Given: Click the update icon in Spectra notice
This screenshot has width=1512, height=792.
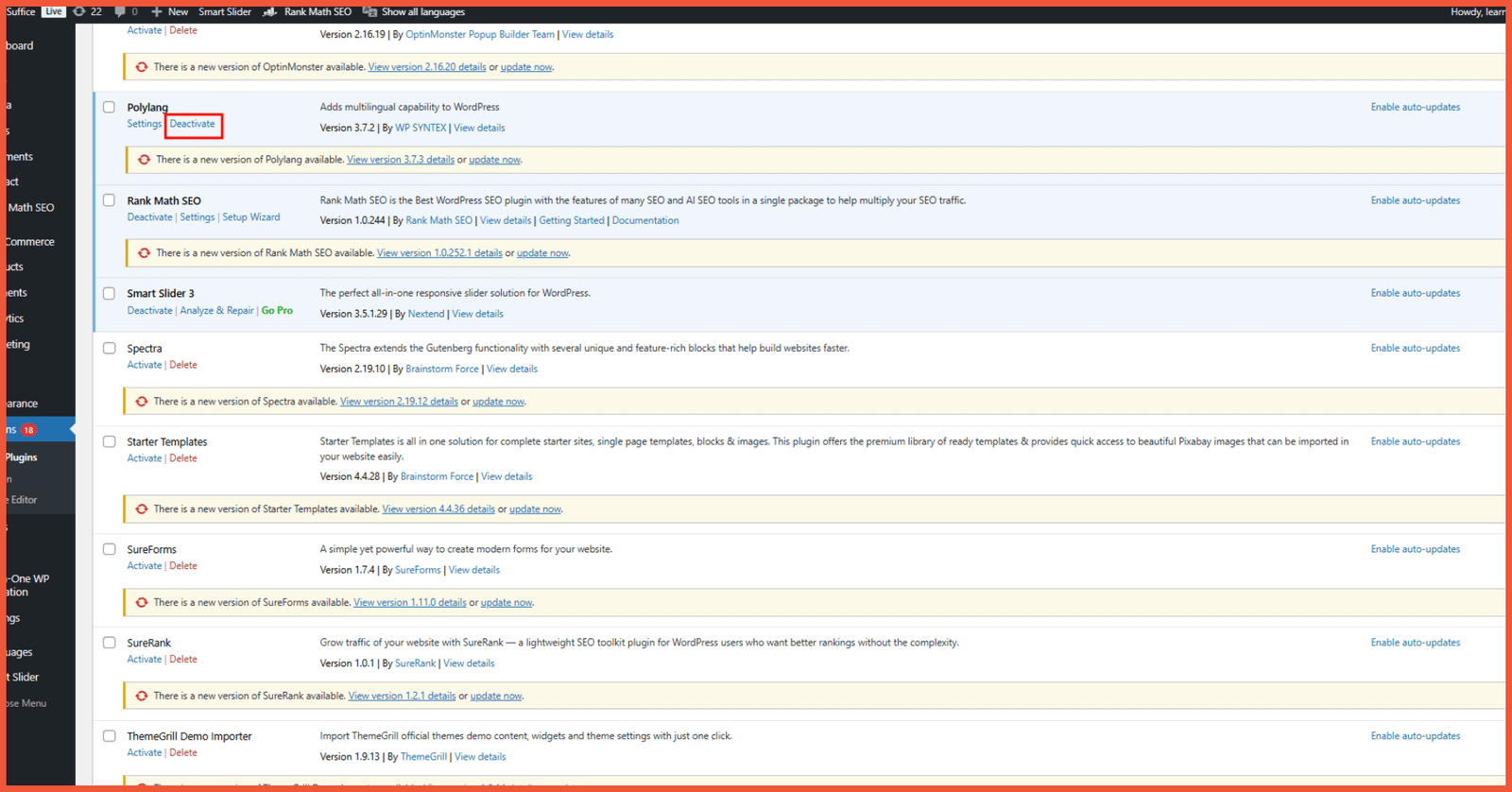Looking at the screenshot, I should [x=142, y=402].
